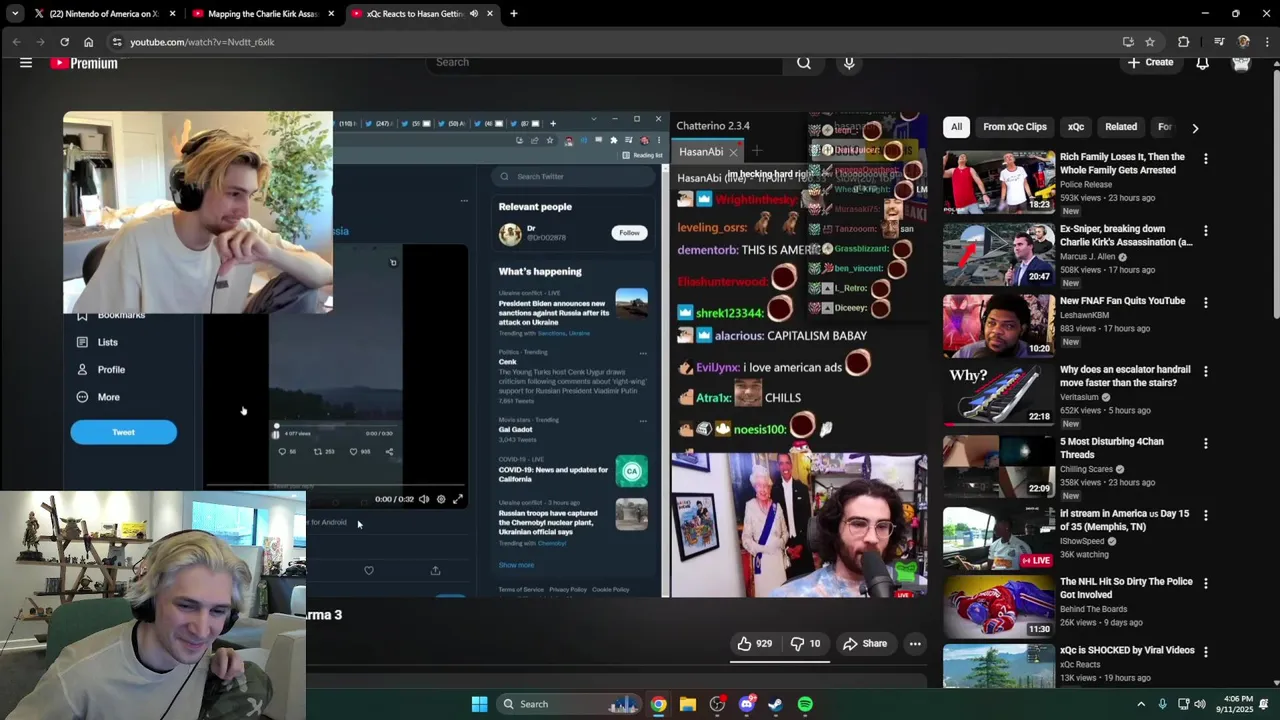The width and height of the screenshot is (1280, 720).
Task: Select the From xQc Clips chip
Action: tap(1015, 127)
